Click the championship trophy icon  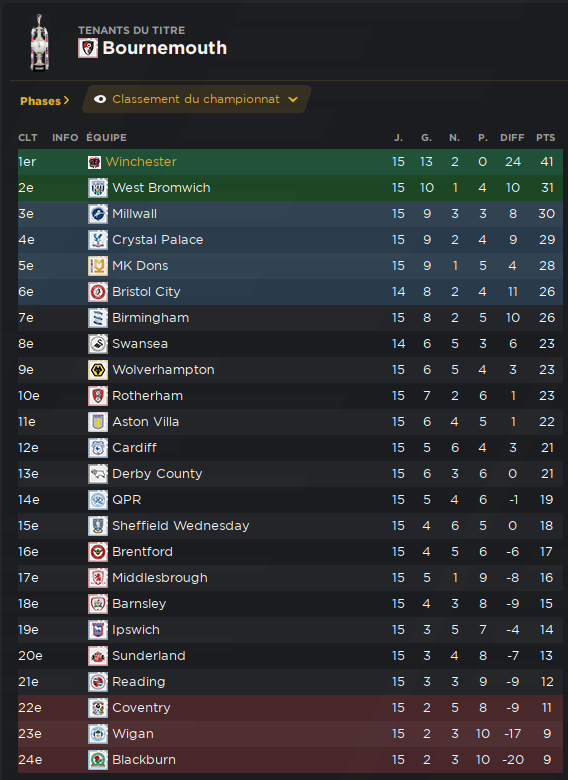point(40,42)
